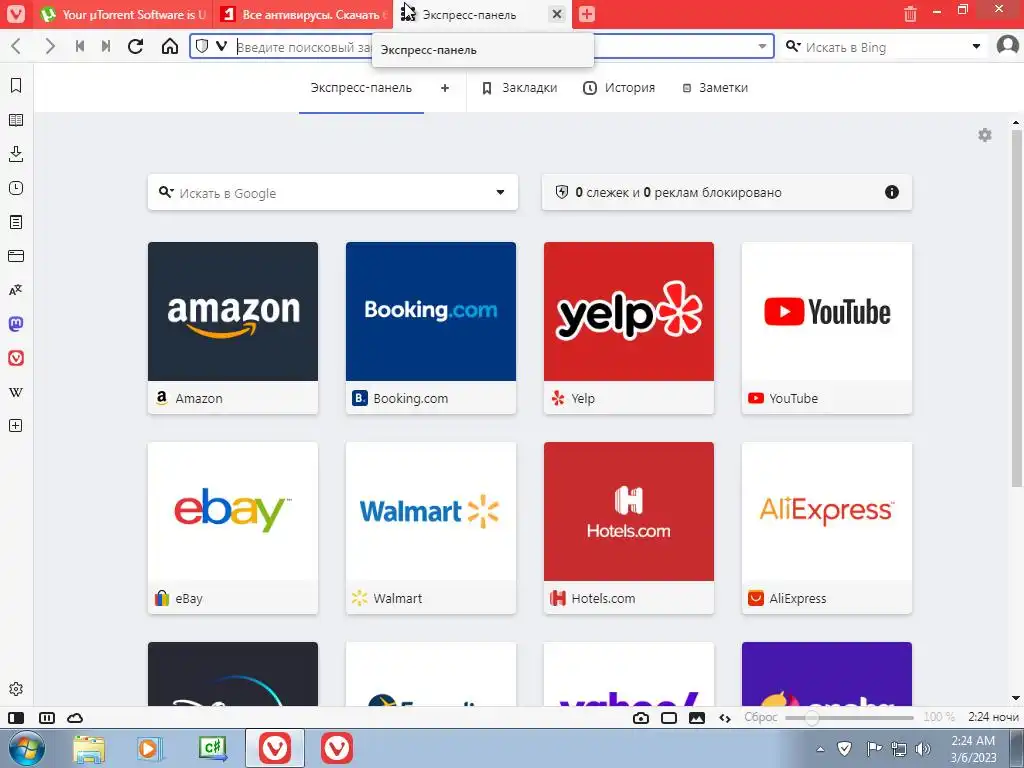Open the History panel in sidebar
Screen dimensions: 1024x768
point(16,188)
